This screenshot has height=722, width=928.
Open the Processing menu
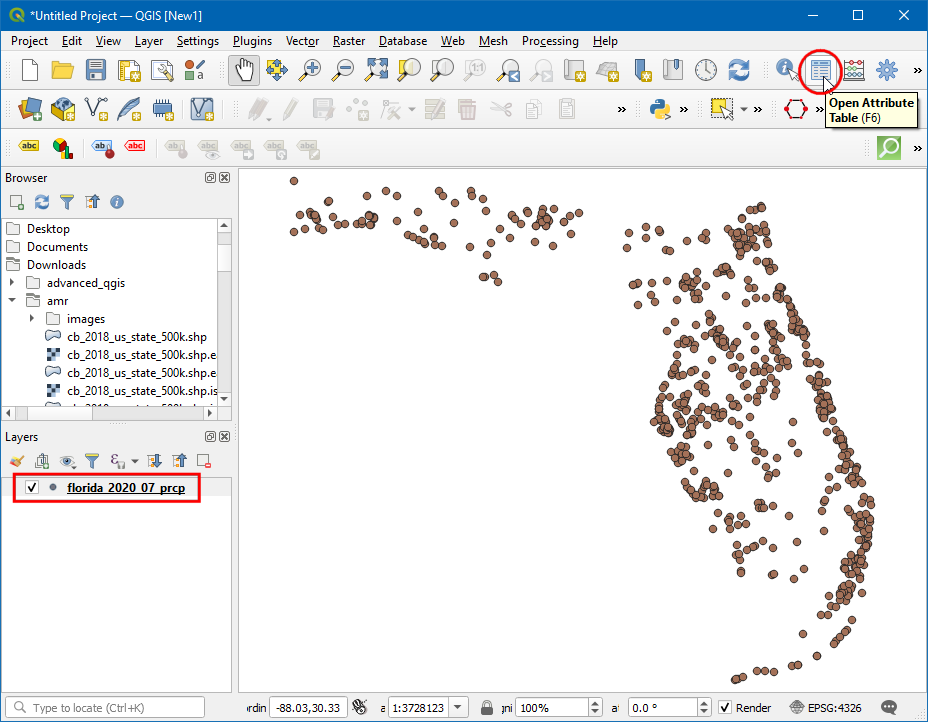(x=549, y=41)
